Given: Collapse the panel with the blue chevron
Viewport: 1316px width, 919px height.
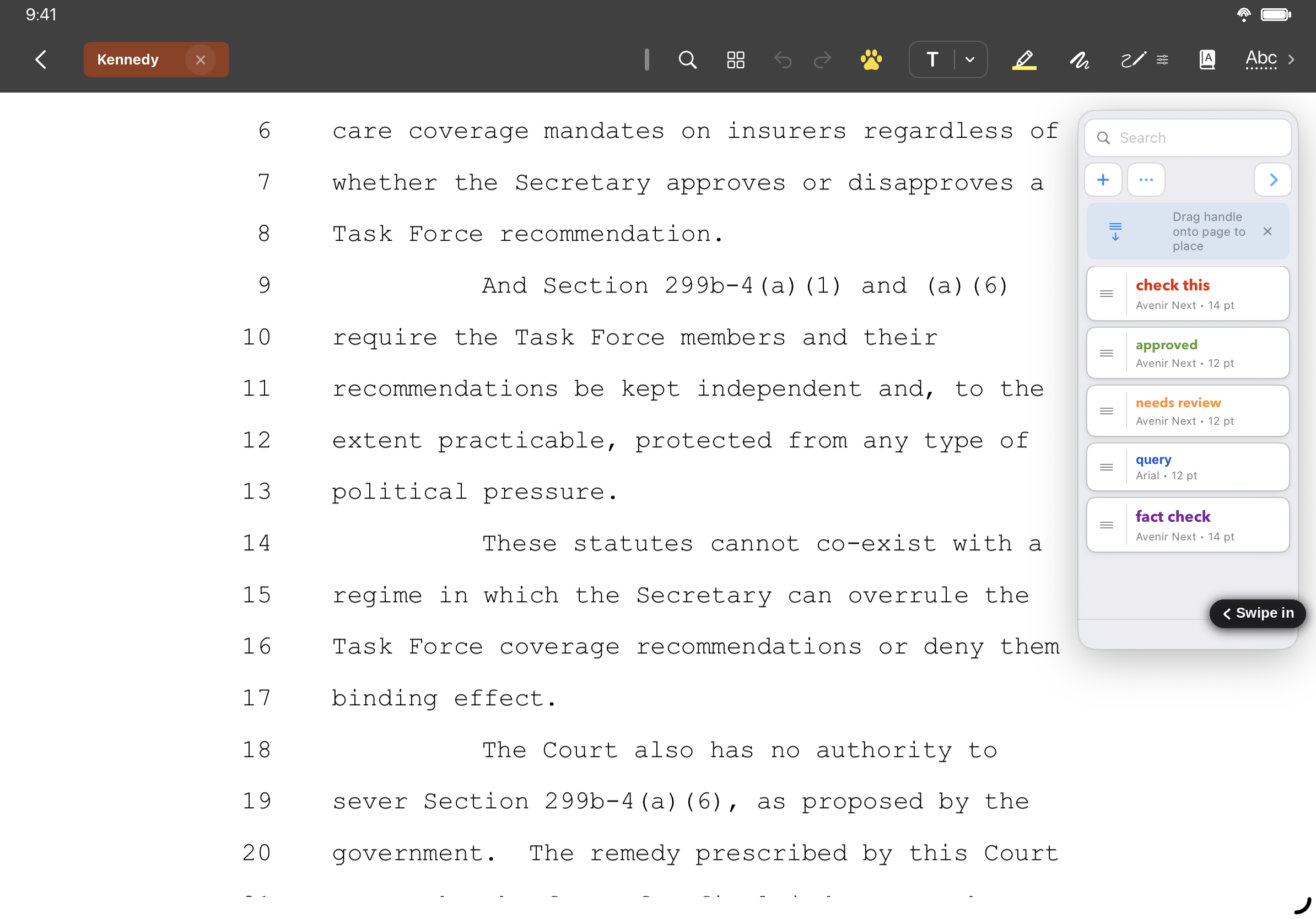Looking at the screenshot, I should pyautogui.click(x=1272, y=180).
